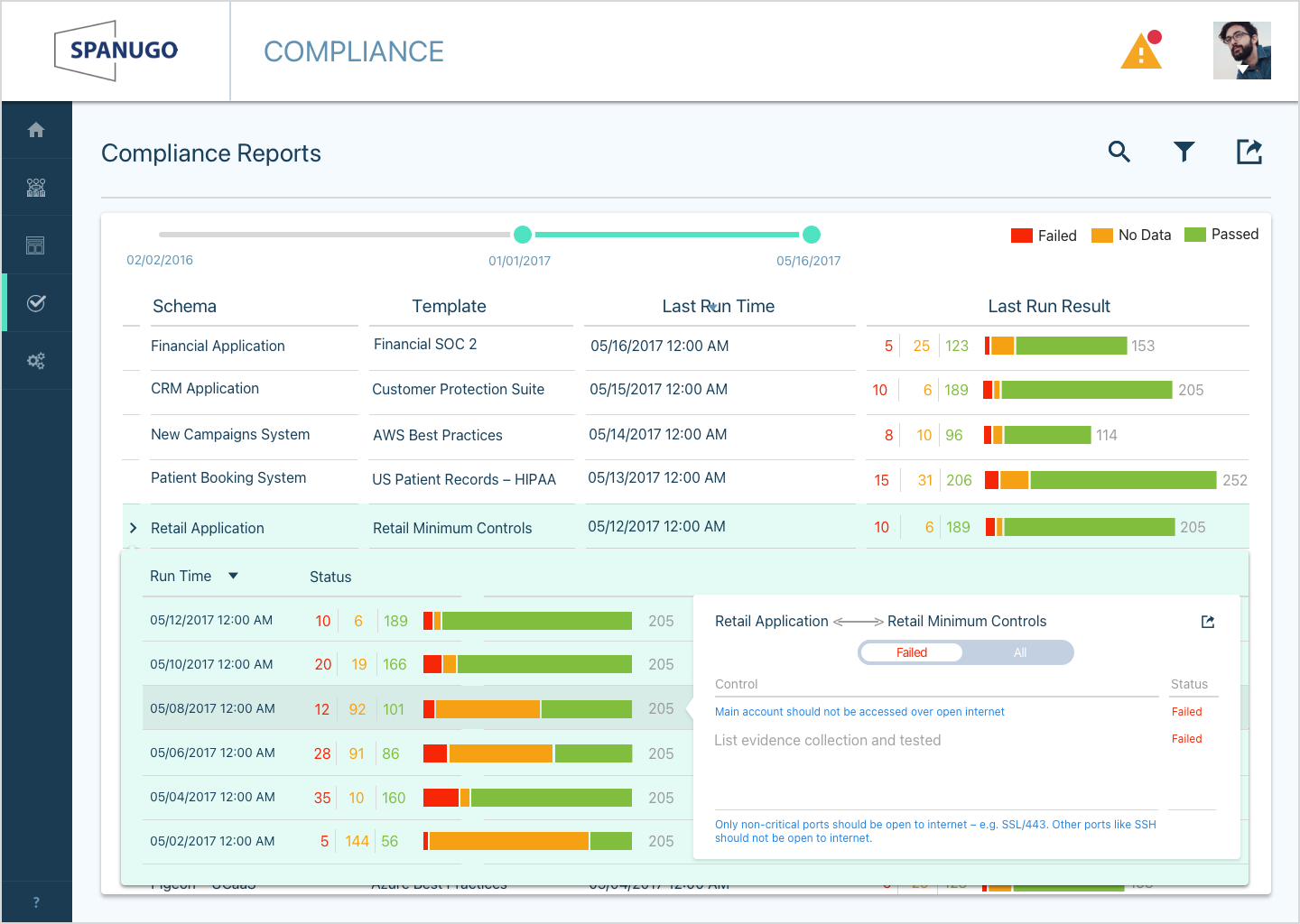Click the 01/01/2017 date slider handle
This screenshot has height=924, width=1300.
(522, 235)
